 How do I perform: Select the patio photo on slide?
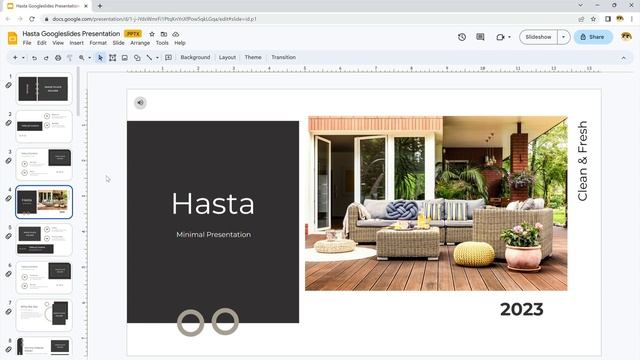pyautogui.click(x=436, y=203)
